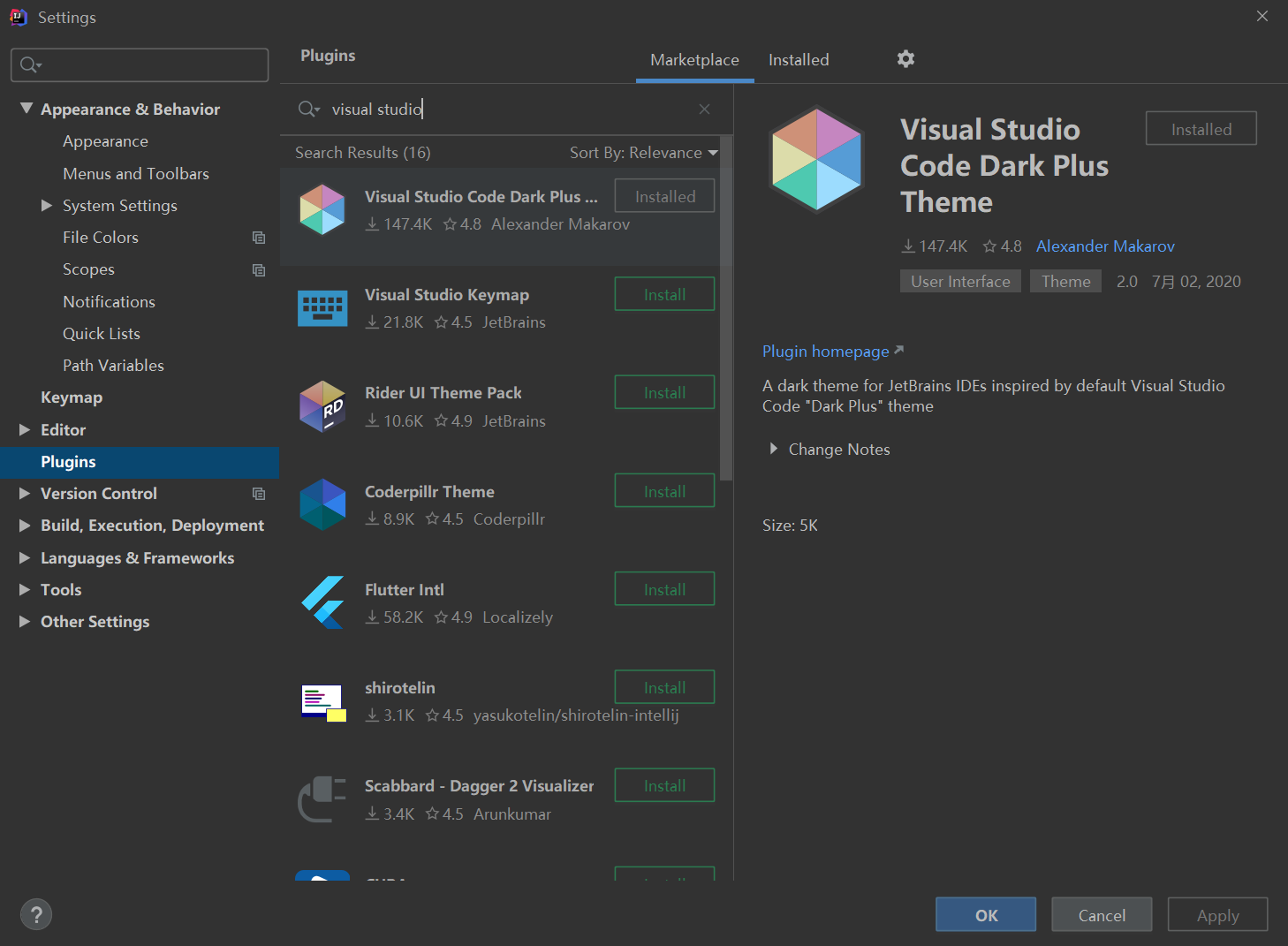Expand Languages & Frameworks node
The image size is (1288, 946).
tap(25, 557)
